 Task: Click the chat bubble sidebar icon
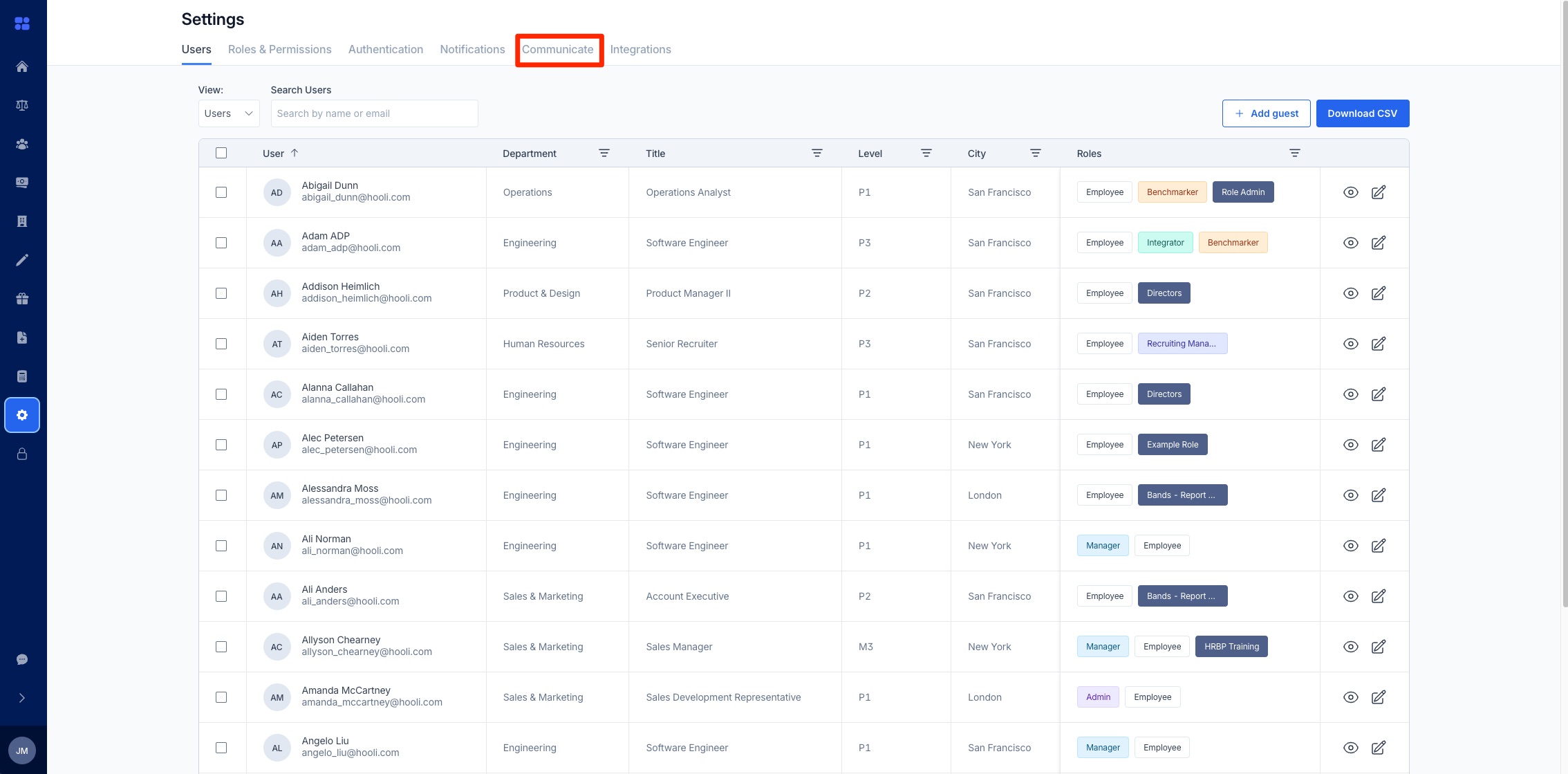click(x=22, y=659)
